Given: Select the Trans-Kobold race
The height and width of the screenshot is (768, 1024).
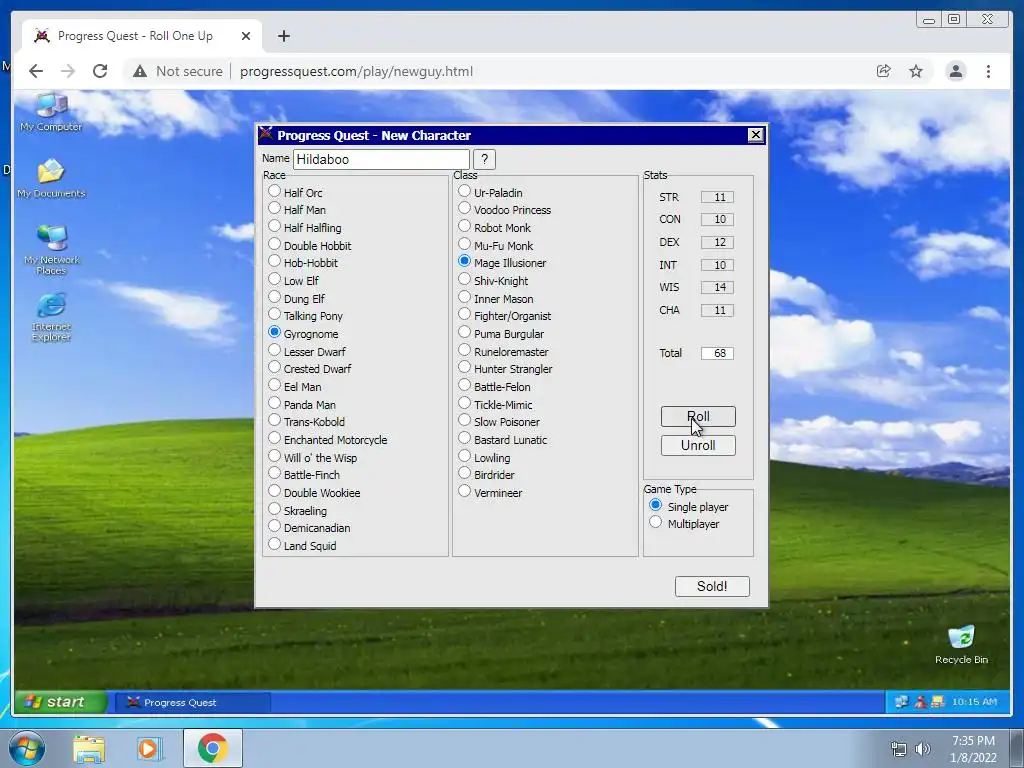Looking at the screenshot, I should point(274,421).
